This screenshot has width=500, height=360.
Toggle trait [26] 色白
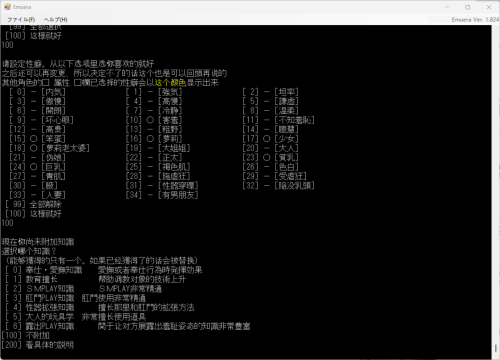[270, 166]
